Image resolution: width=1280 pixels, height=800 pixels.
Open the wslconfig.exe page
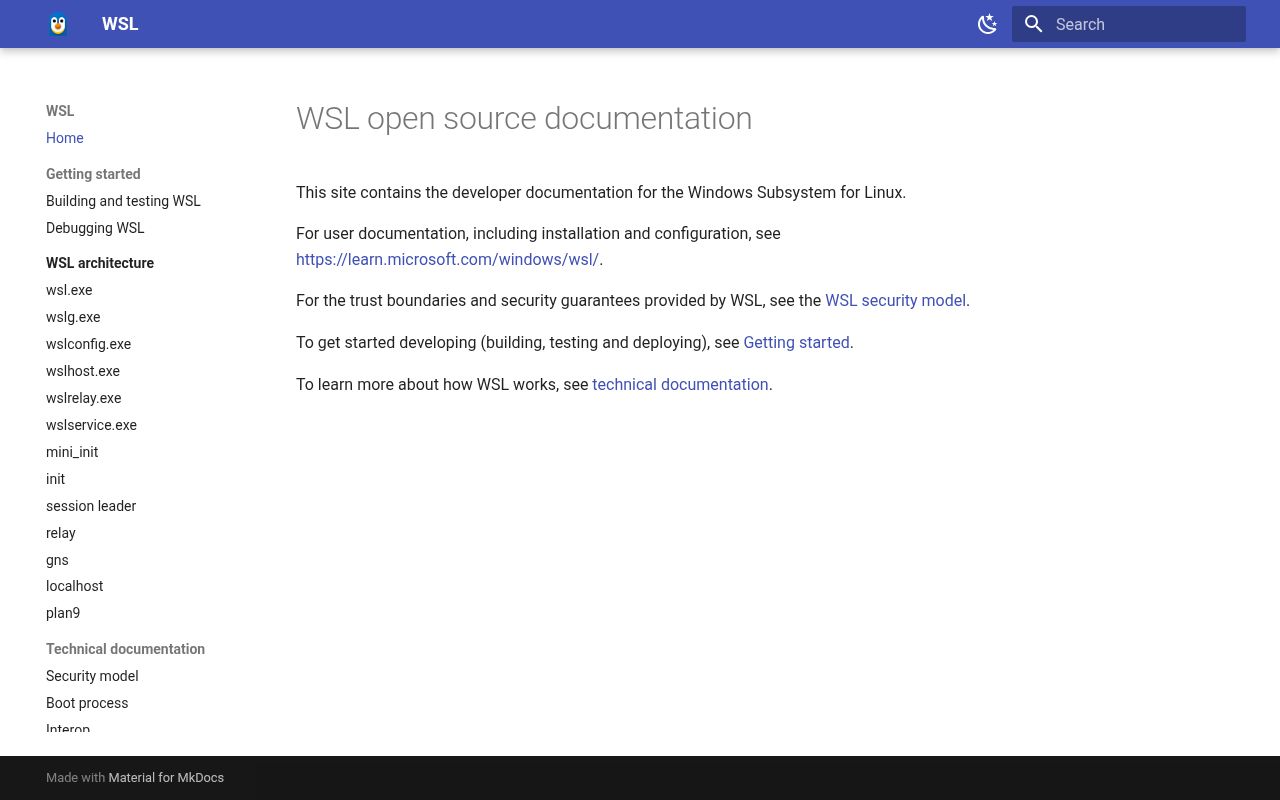[88, 344]
